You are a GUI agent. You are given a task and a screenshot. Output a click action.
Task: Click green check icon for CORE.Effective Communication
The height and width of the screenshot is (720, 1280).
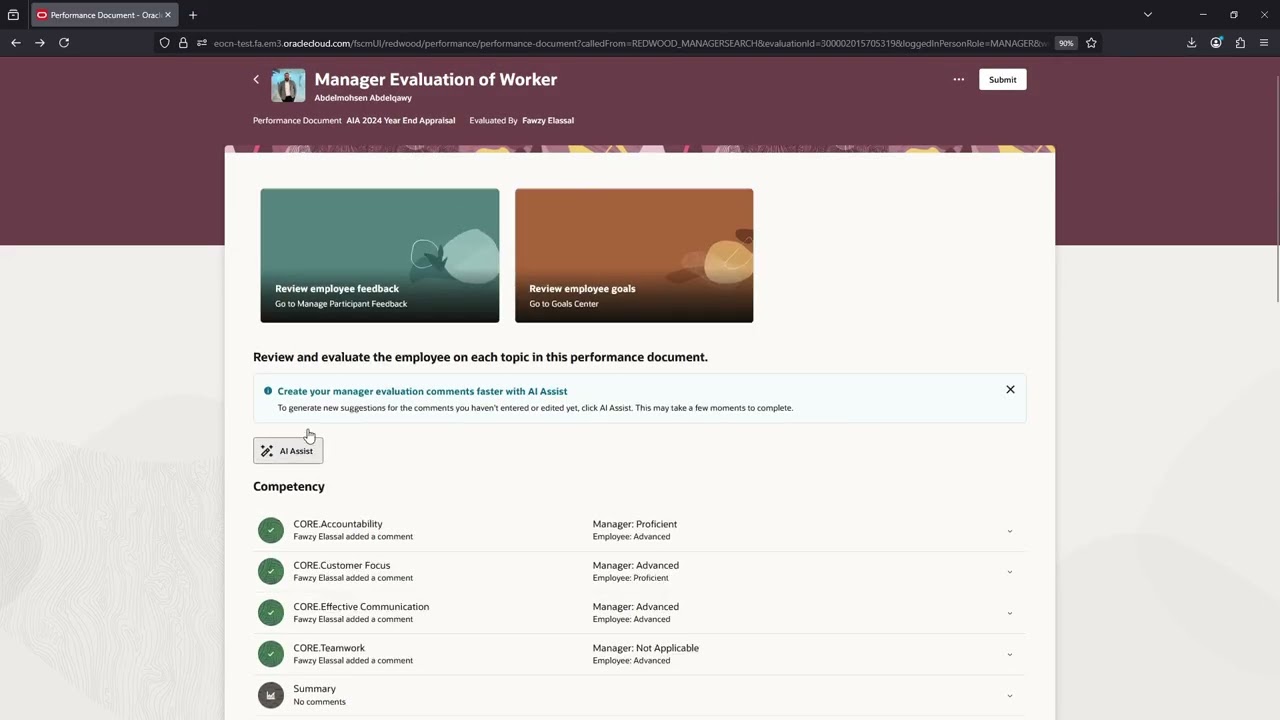point(271,612)
